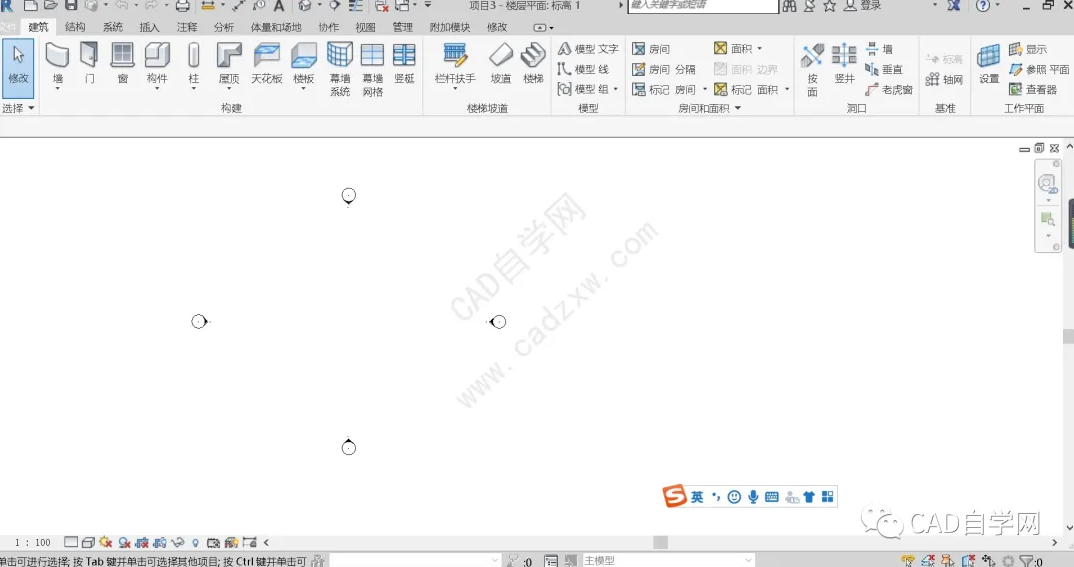This screenshot has width=1074, height=567.
Task: Open the Sogou soft keyboard icon
Action: [x=771, y=496]
